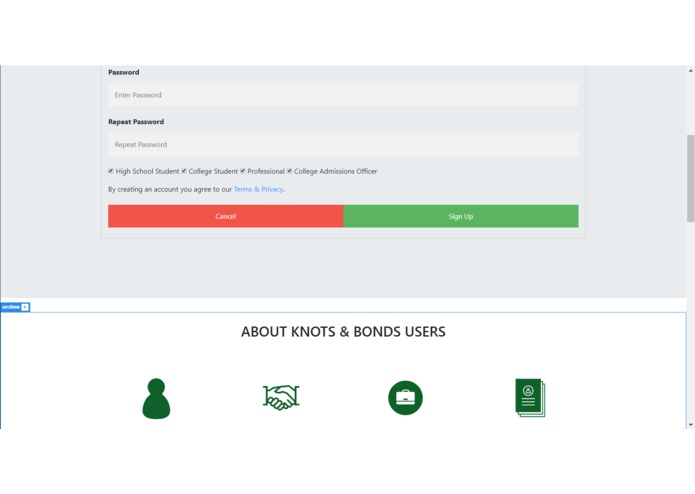Click the scrollbar down arrow
Viewport: 695px width, 494px height.
point(691,424)
